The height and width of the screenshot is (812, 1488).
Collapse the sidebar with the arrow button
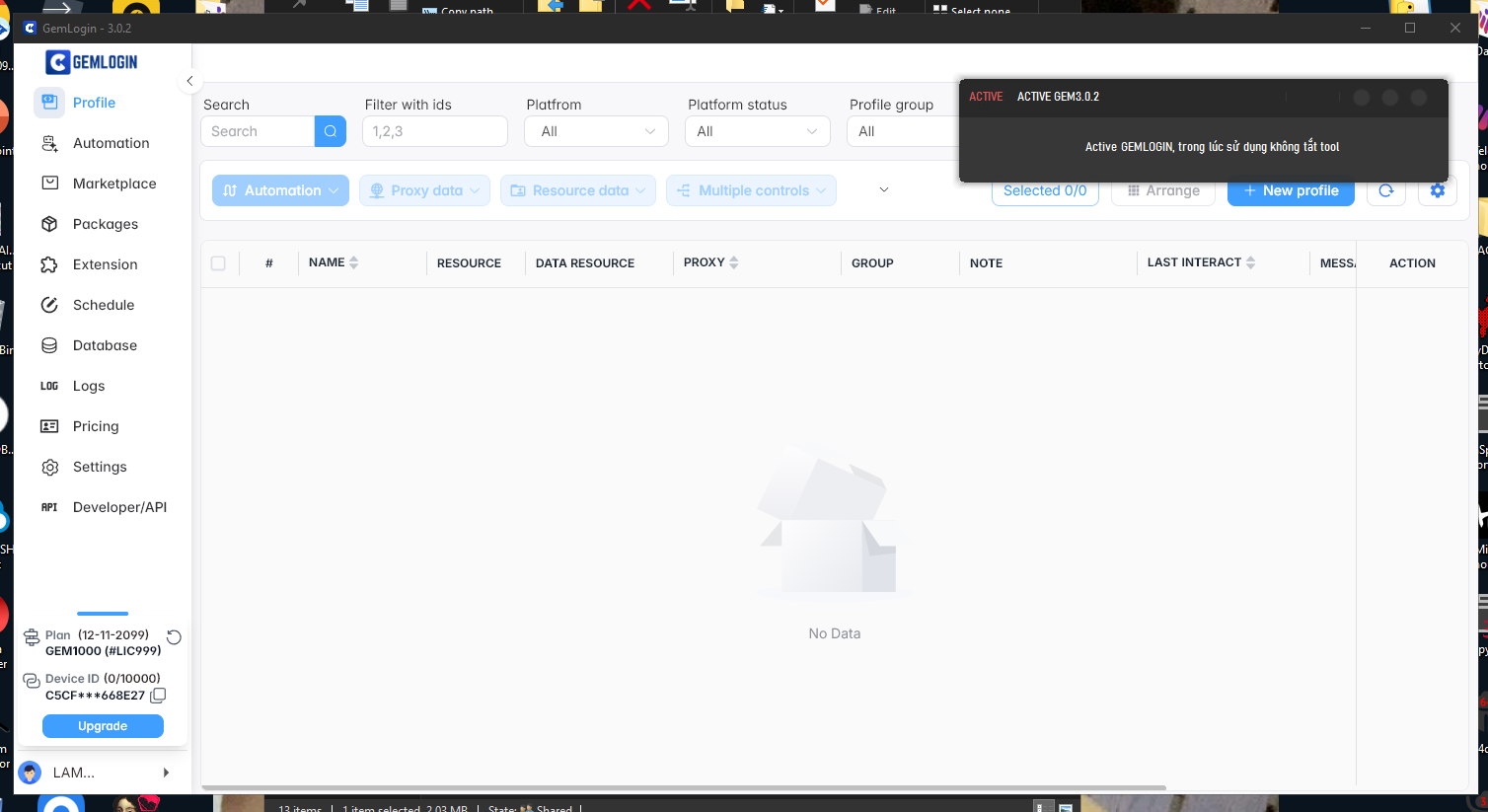(x=189, y=81)
